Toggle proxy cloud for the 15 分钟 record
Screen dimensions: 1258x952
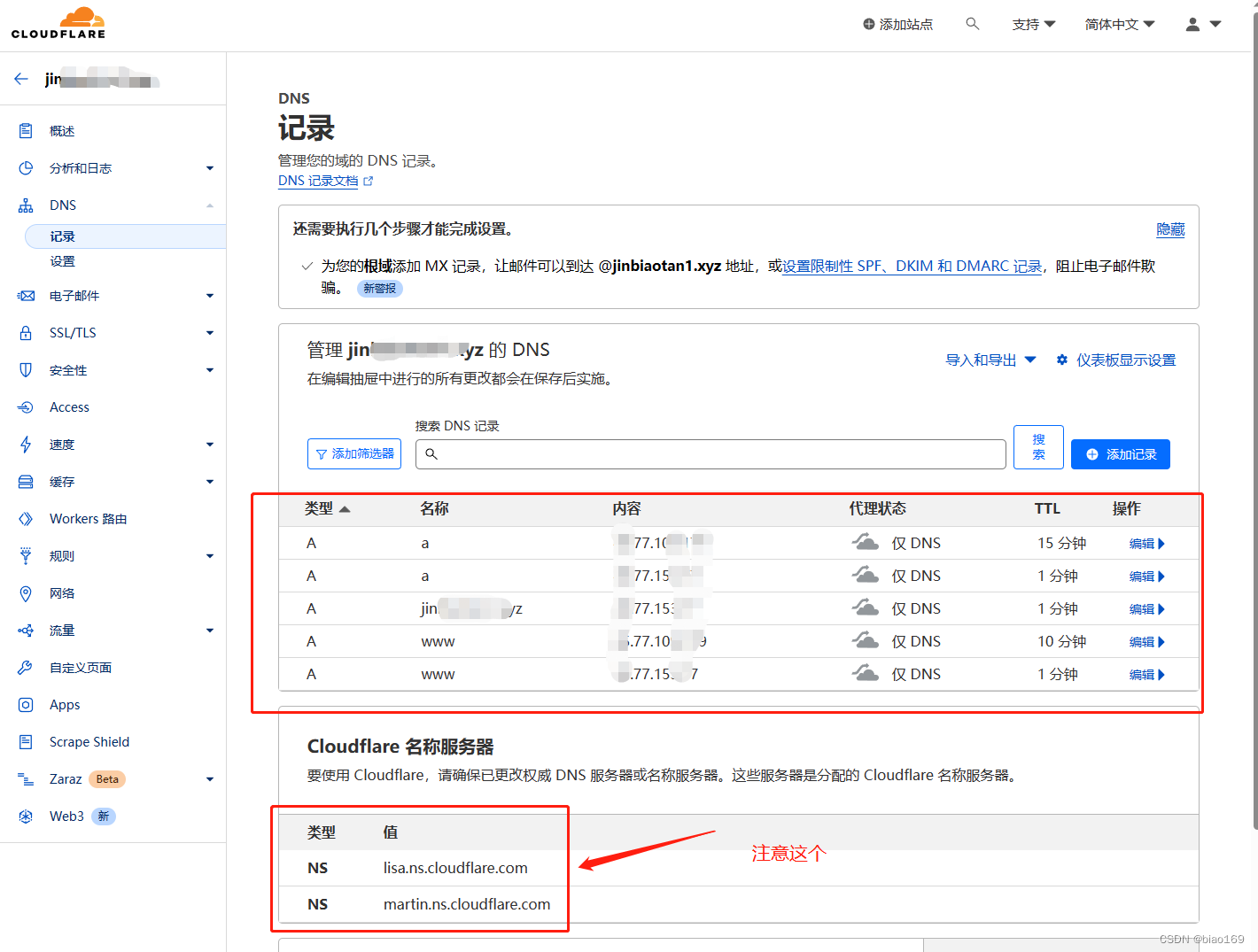tap(865, 542)
